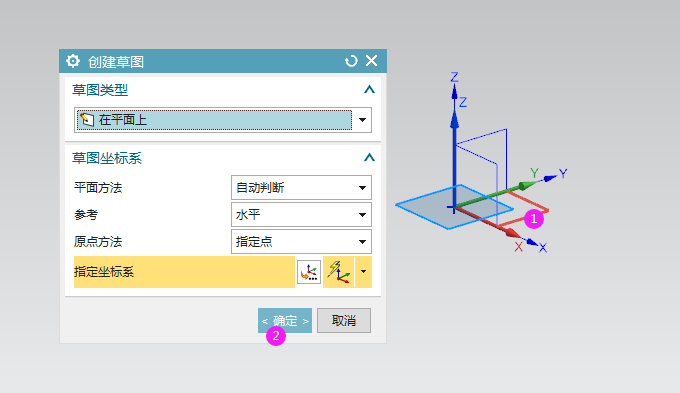Click the 草图类型 section title
This screenshot has height=393, width=680.
coord(100,90)
